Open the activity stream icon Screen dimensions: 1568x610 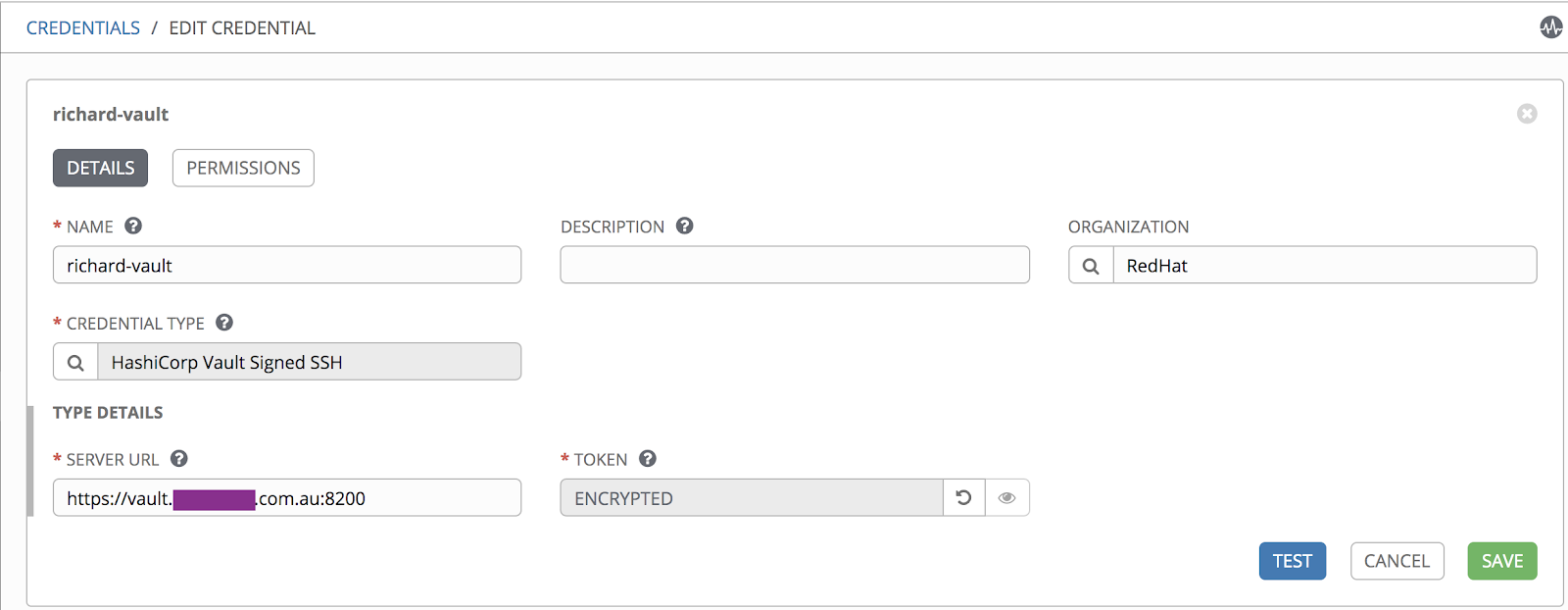click(x=1550, y=27)
